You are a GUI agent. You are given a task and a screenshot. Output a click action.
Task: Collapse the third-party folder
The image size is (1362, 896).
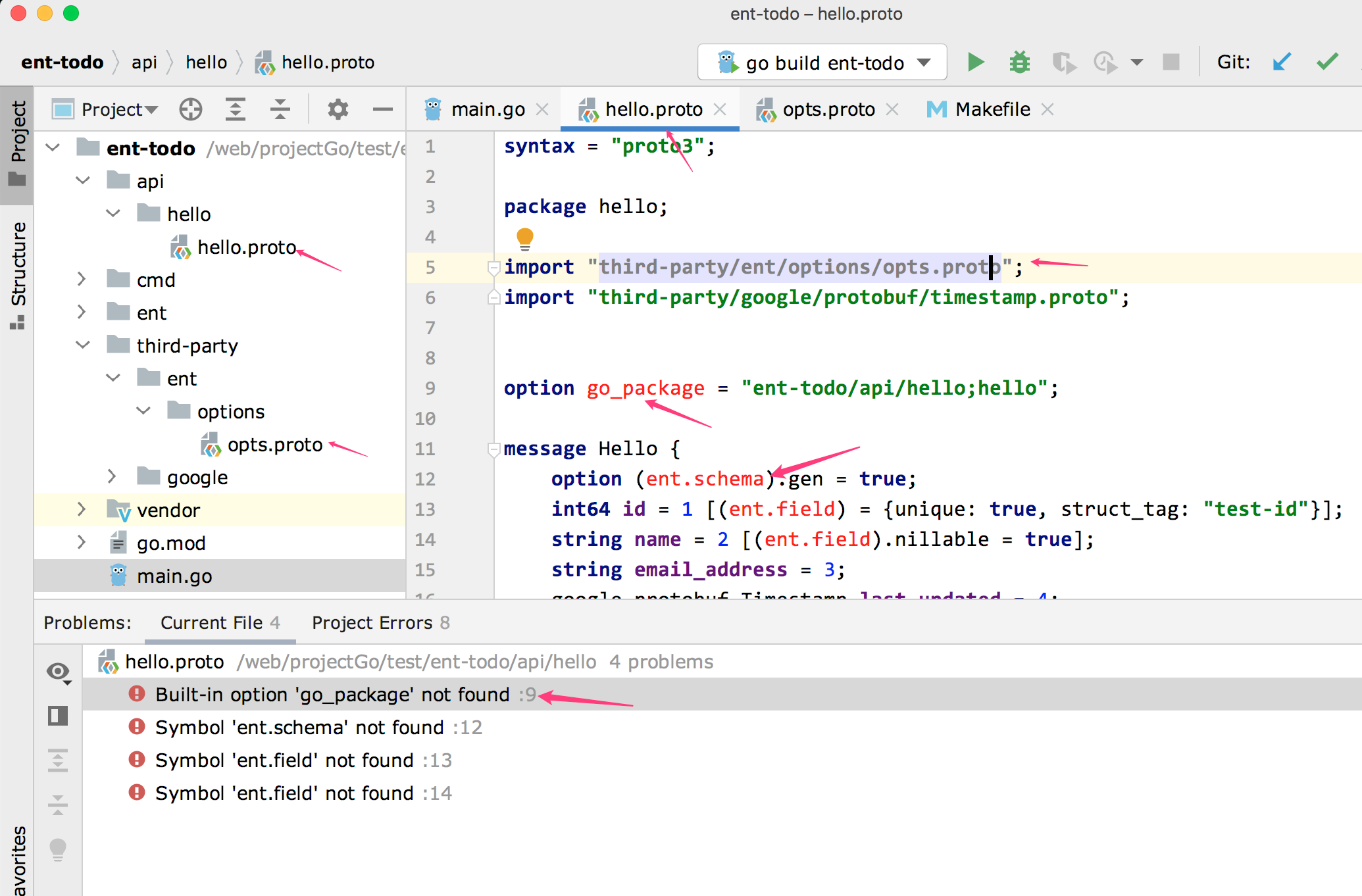pyautogui.click(x=83, y=345)
